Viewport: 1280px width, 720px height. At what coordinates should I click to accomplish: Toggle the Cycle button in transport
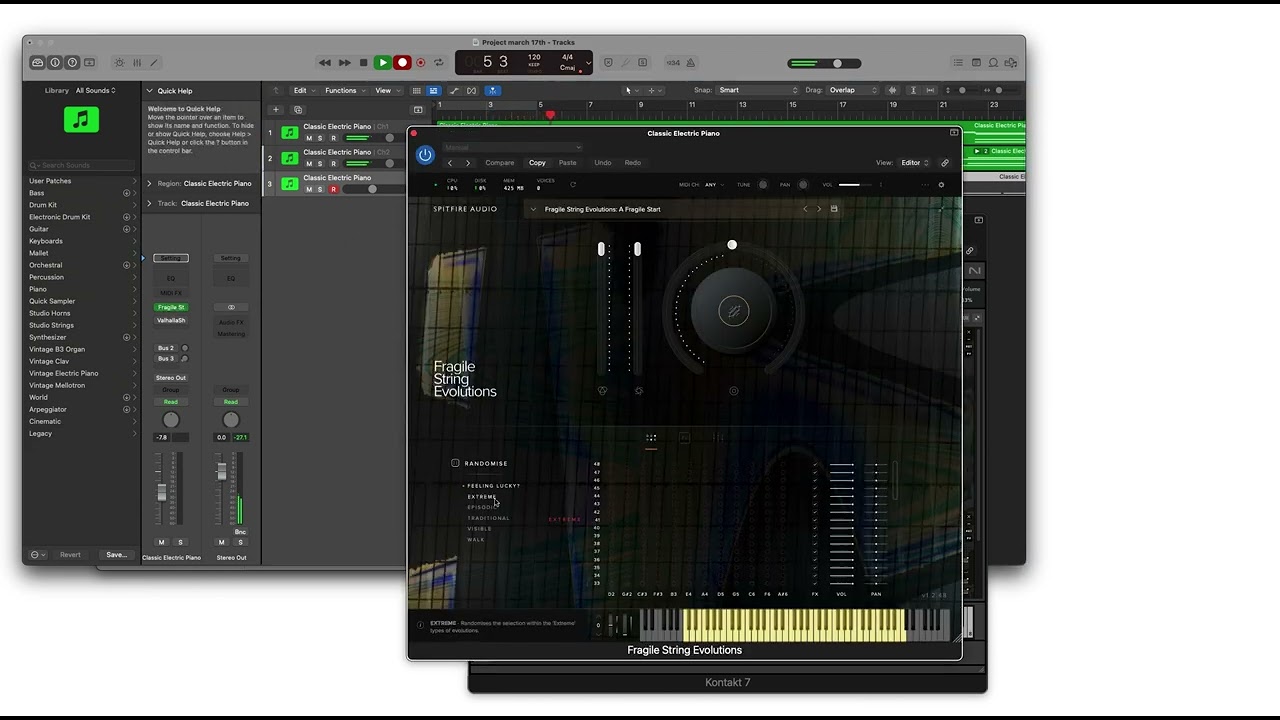(x=438, y=63)
